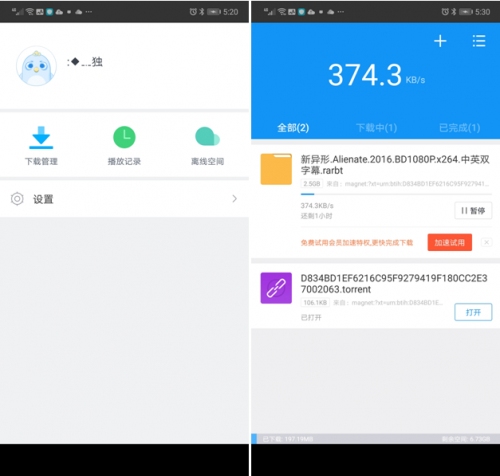The width and height of the screenshot is (500, 476).
Task: Dismiss the acceleration promo with X
Action: tap(486, 242)
